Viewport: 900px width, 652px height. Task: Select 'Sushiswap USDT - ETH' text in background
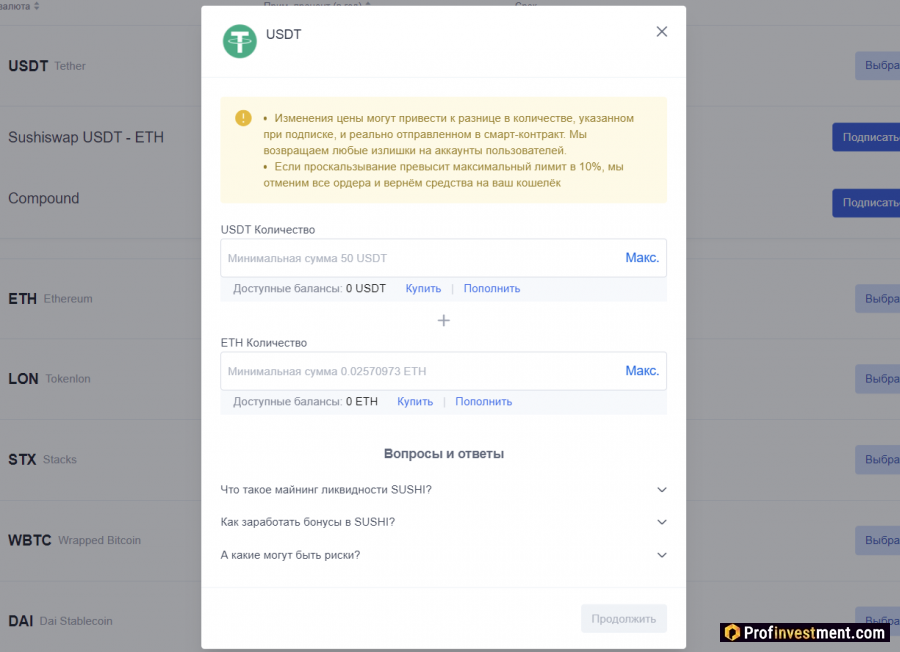coord(86,138)
